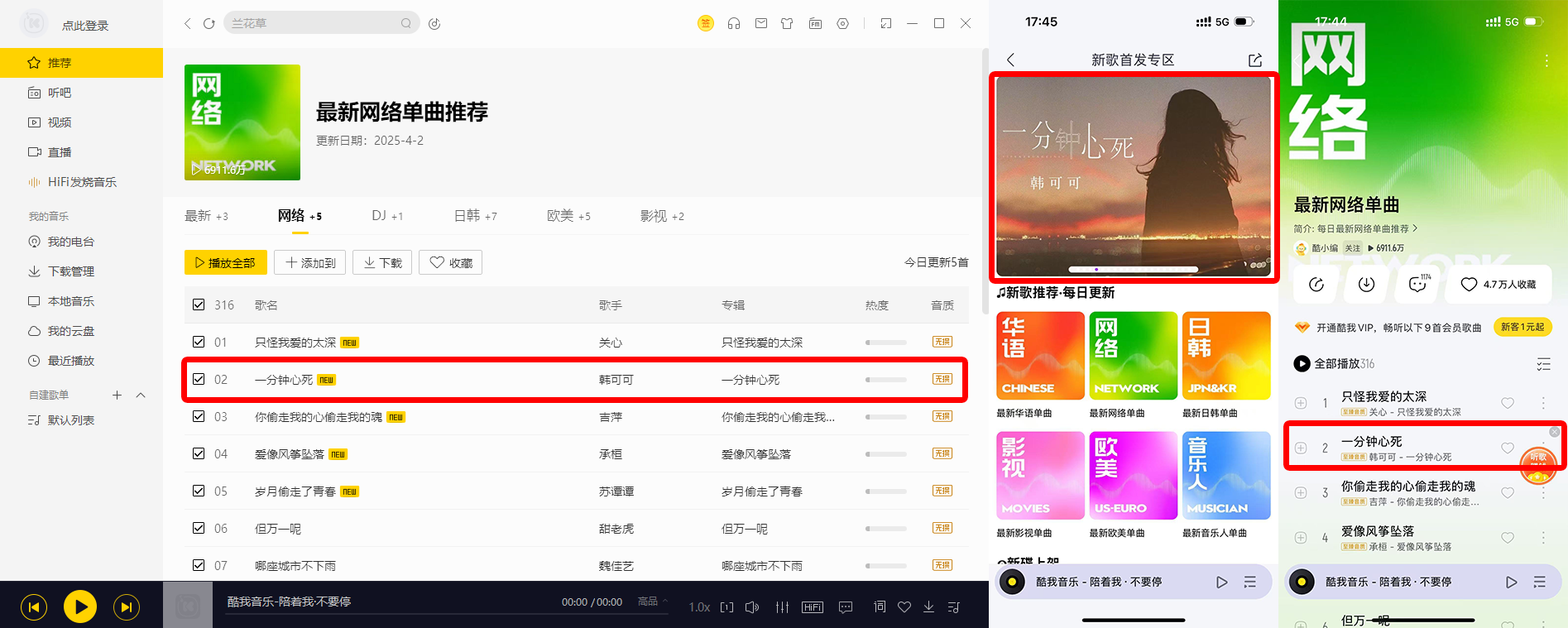Click the share icon in 新歌首发专区 header
Image resolution: width=1568 pixels, height=628 pixels.
coord(1255,60)
